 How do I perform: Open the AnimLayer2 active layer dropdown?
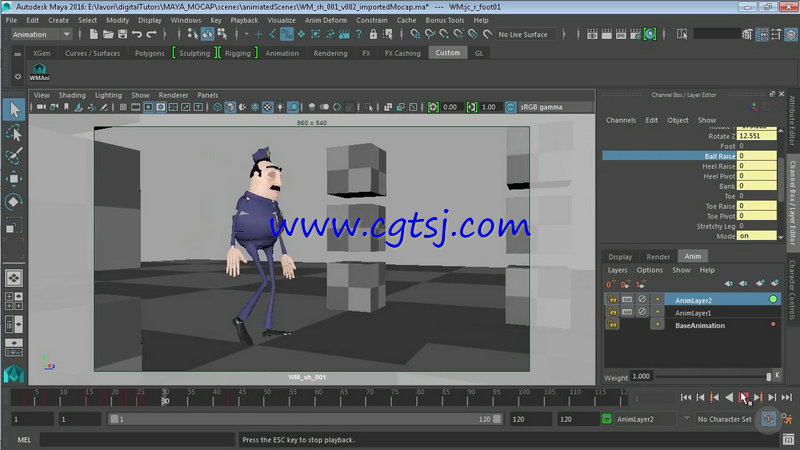tap(647, 419)
